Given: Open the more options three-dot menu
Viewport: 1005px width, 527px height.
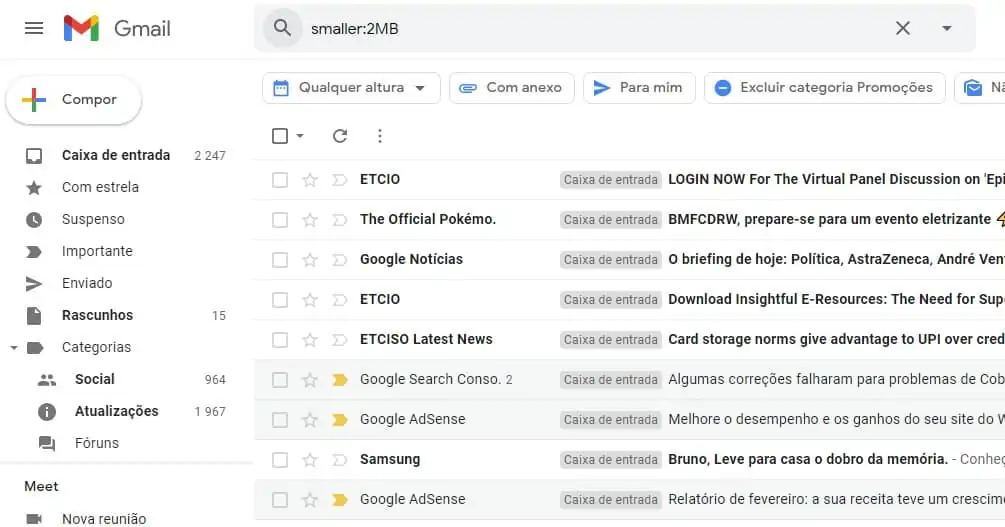Looking at the screenshot, I should click(x=380, y=136).
